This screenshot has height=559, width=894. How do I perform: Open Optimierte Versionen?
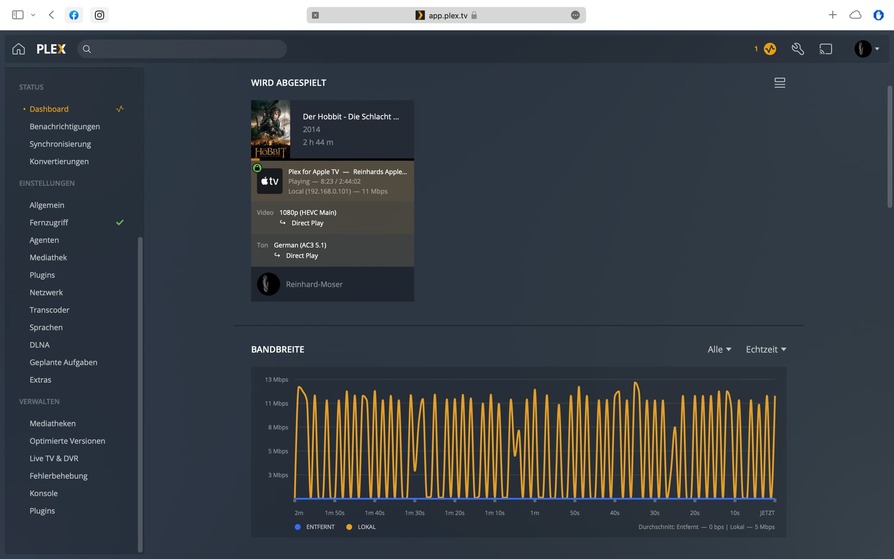pos(67,441)
